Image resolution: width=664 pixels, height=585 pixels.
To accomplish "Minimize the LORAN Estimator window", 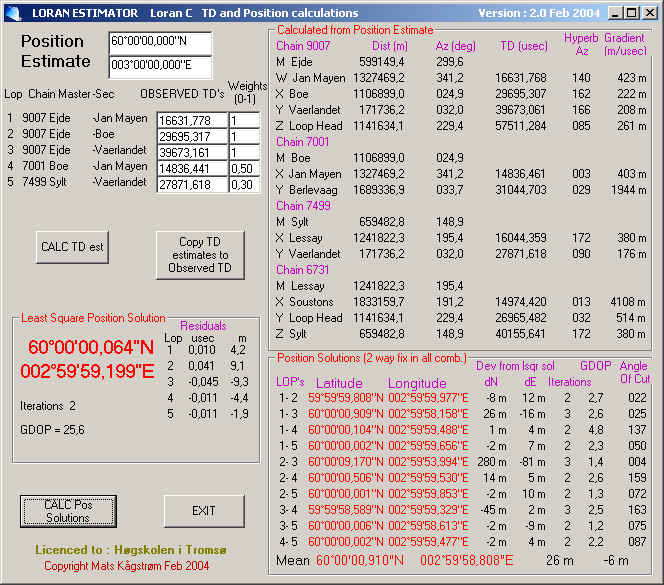I will (x=614, y=13).
